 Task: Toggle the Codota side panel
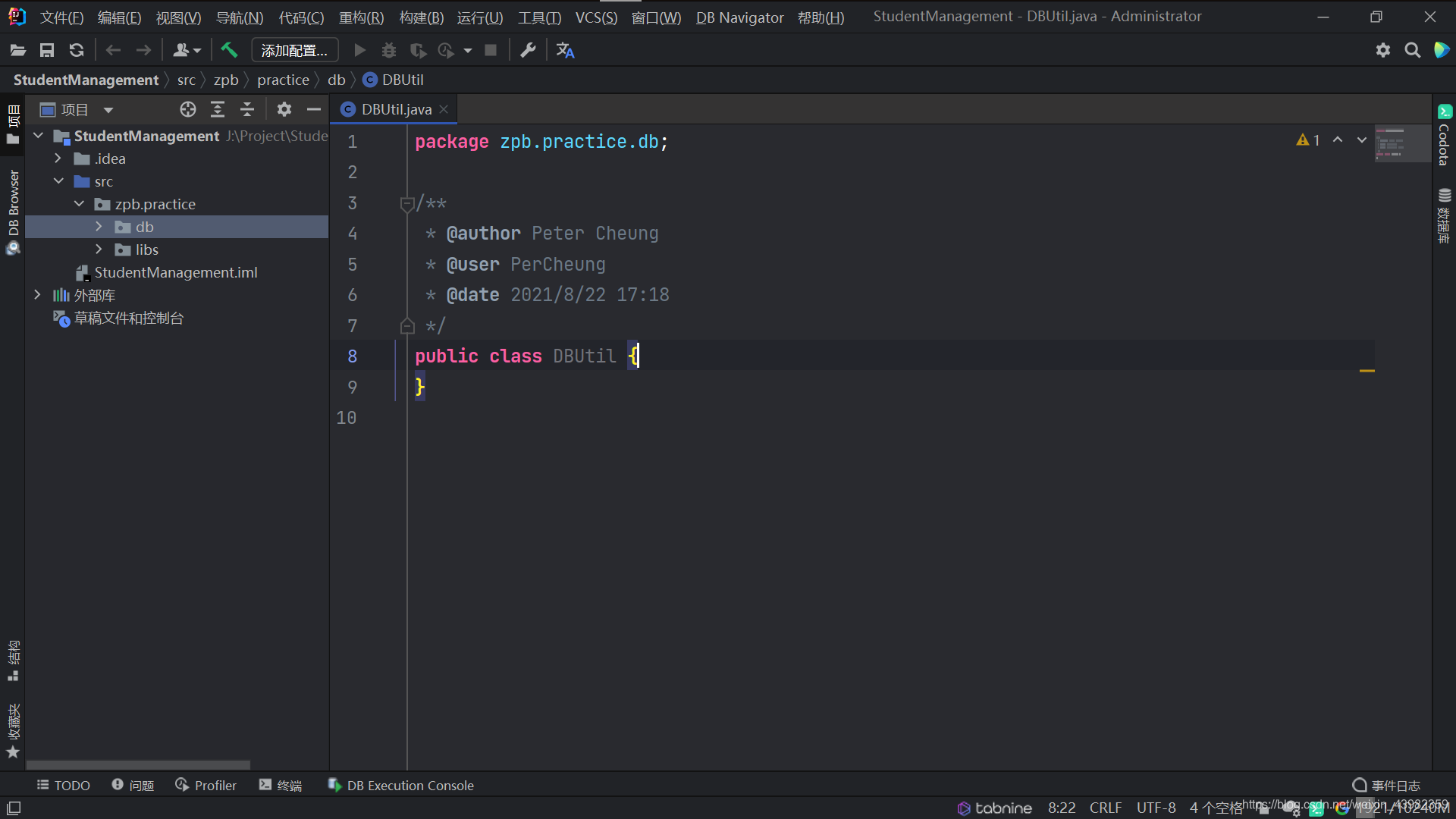pos(1444,136)
